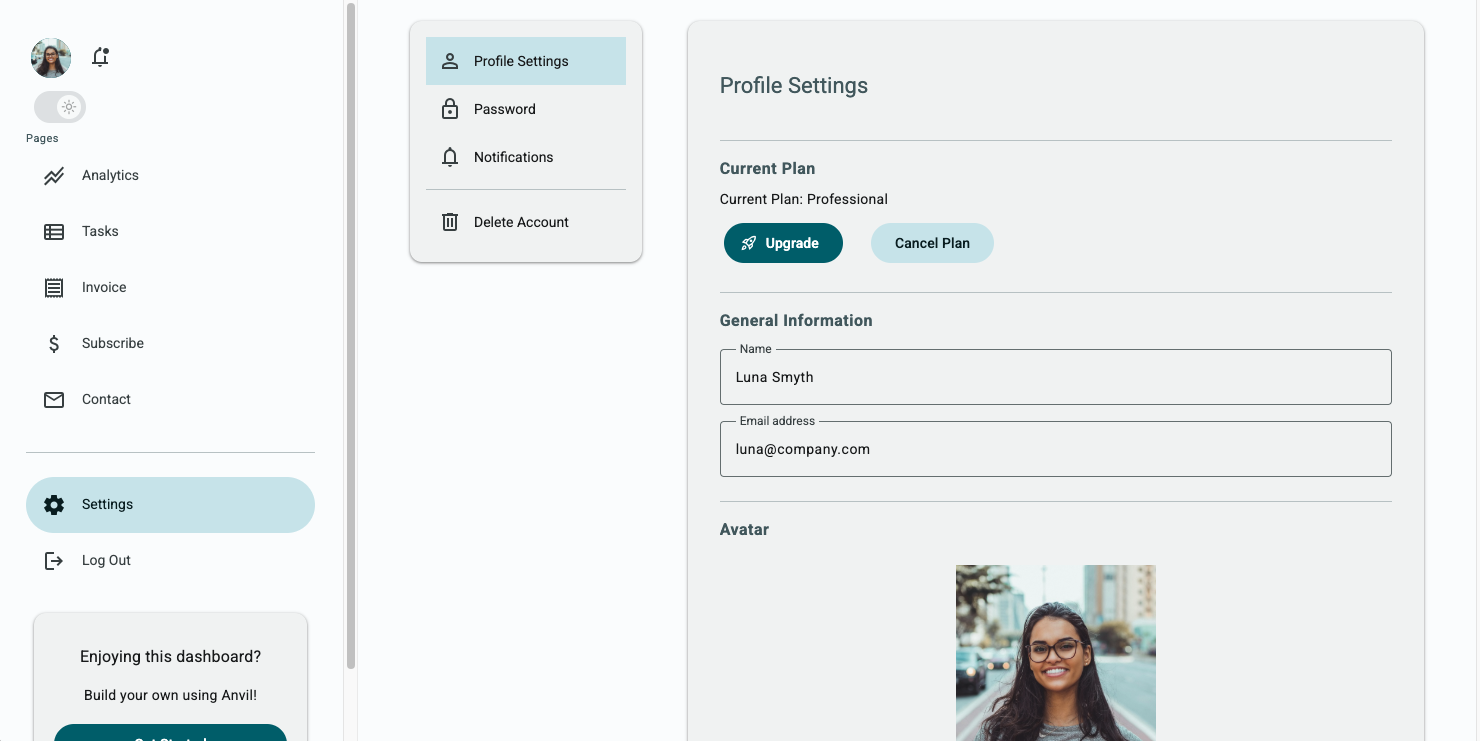Toggle the light/dark theme switch
Image resolution: width=1480 pixels, height=741 pixels.
[x=60, y=107]
